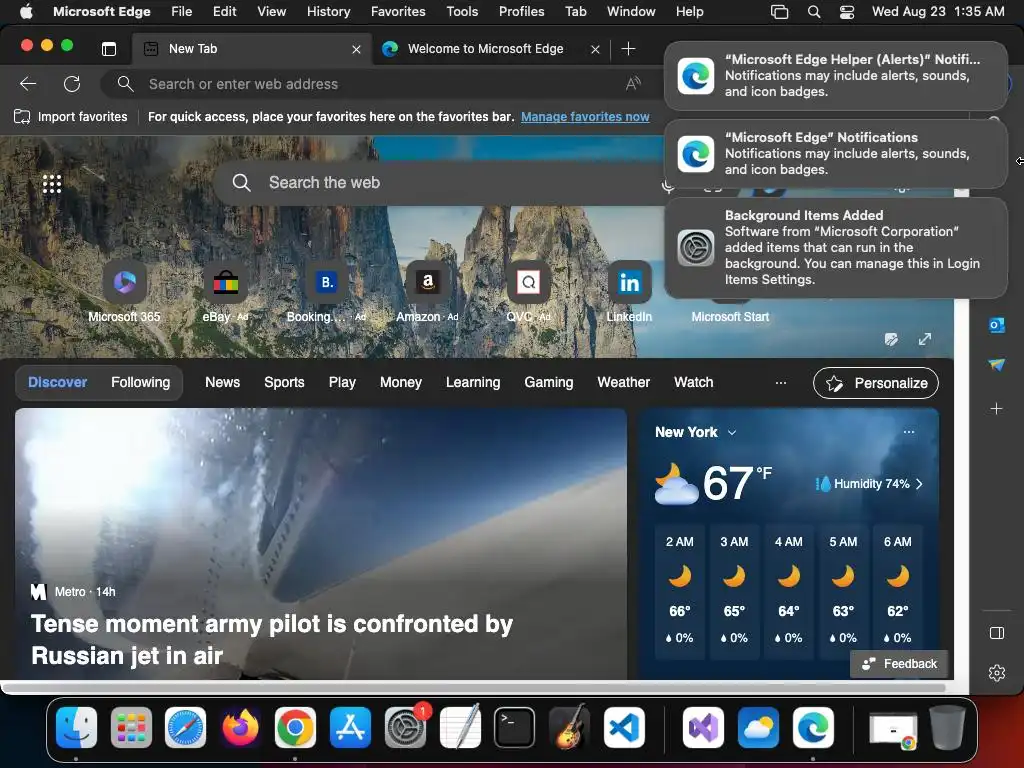Open the History menu
Screen dimensions: 1024x768
coord(328,12)
